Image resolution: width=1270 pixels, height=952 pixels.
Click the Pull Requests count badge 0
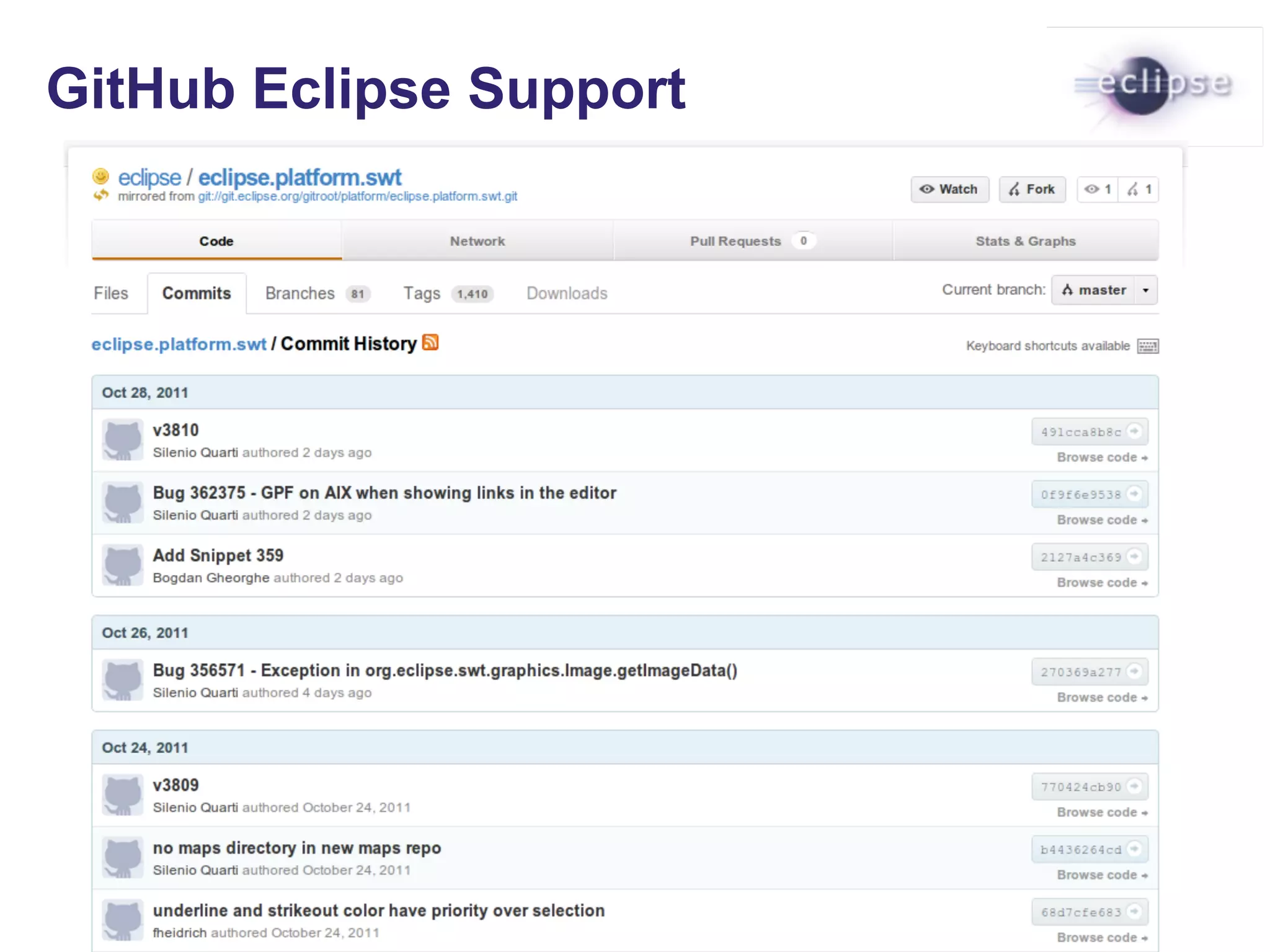(803, 240)
